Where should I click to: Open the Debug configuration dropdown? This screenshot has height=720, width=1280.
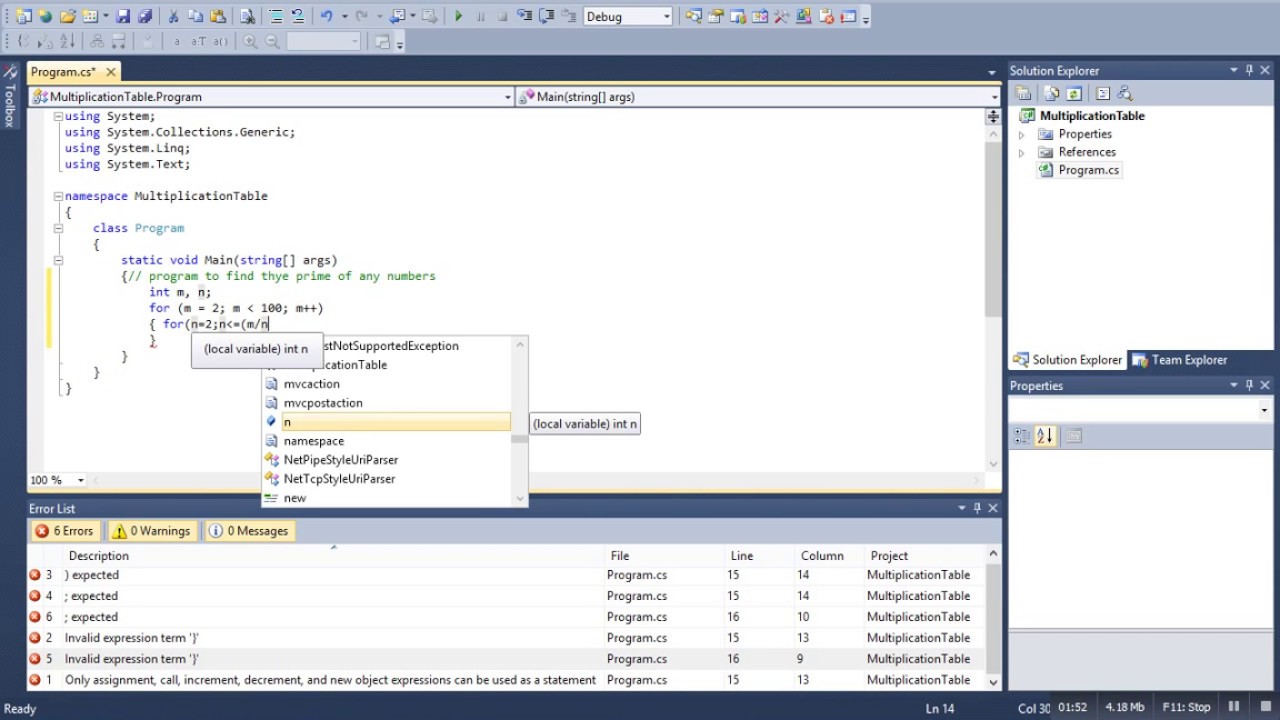628,16
